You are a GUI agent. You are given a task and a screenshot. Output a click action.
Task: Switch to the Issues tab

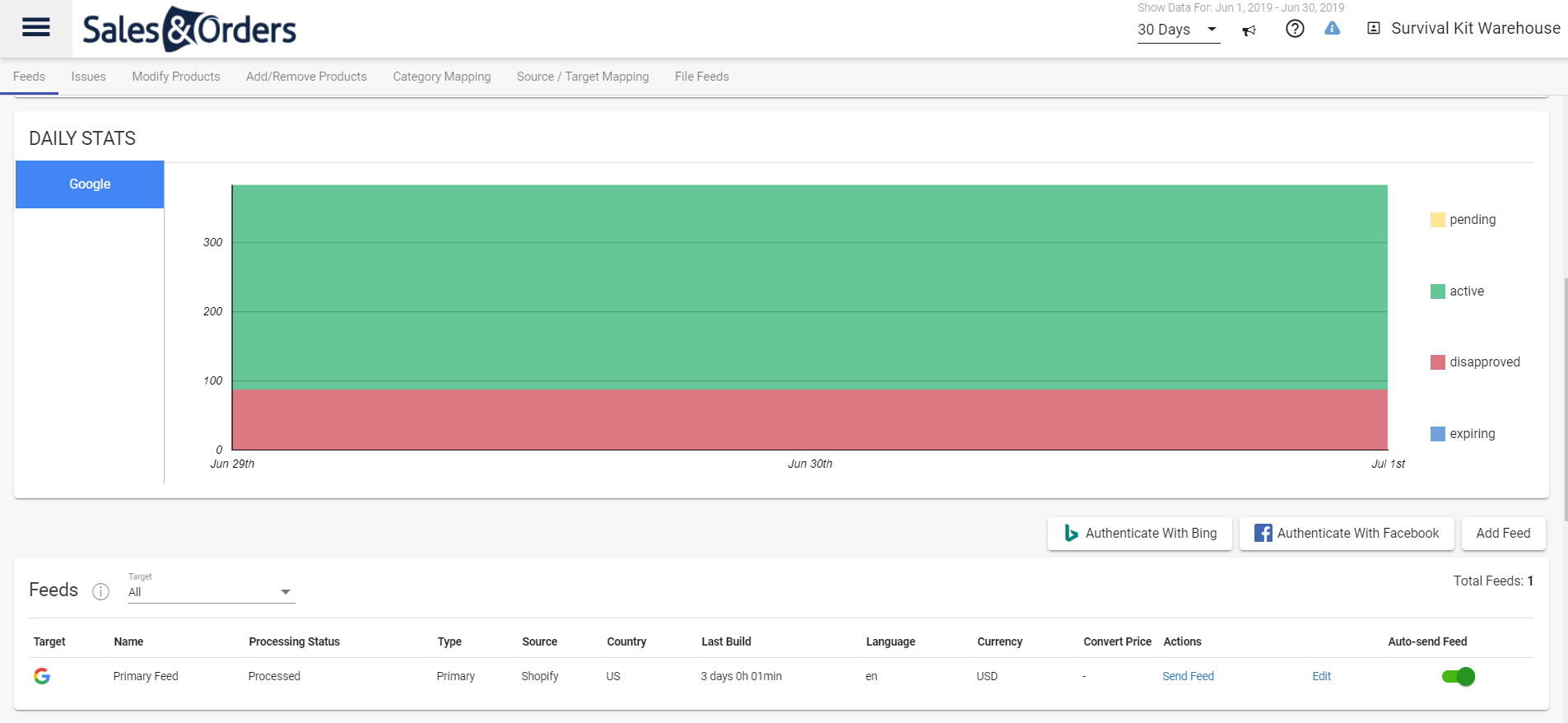click(88, 77)
